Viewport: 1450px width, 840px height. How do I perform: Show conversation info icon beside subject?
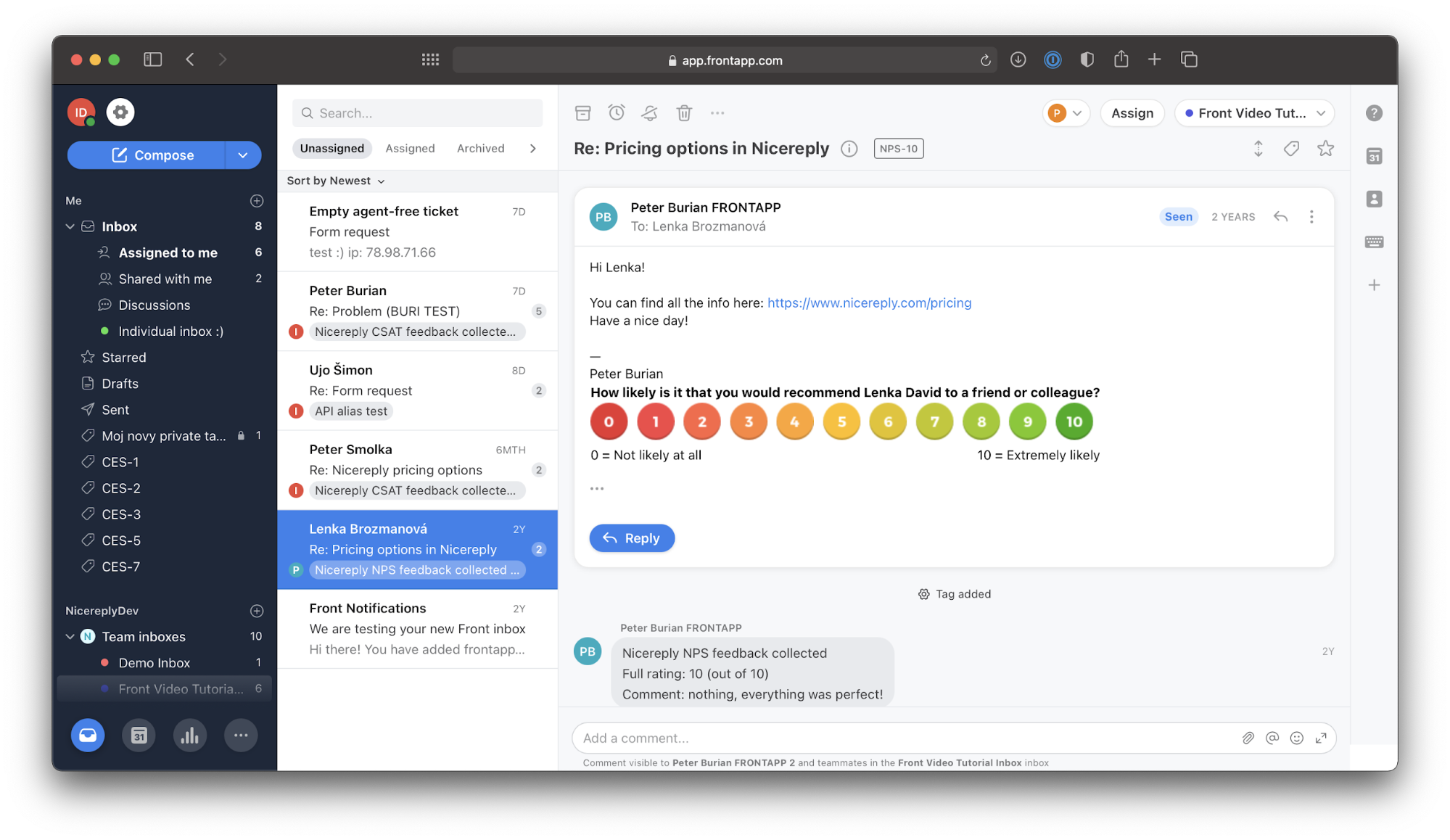coord(849,149)
